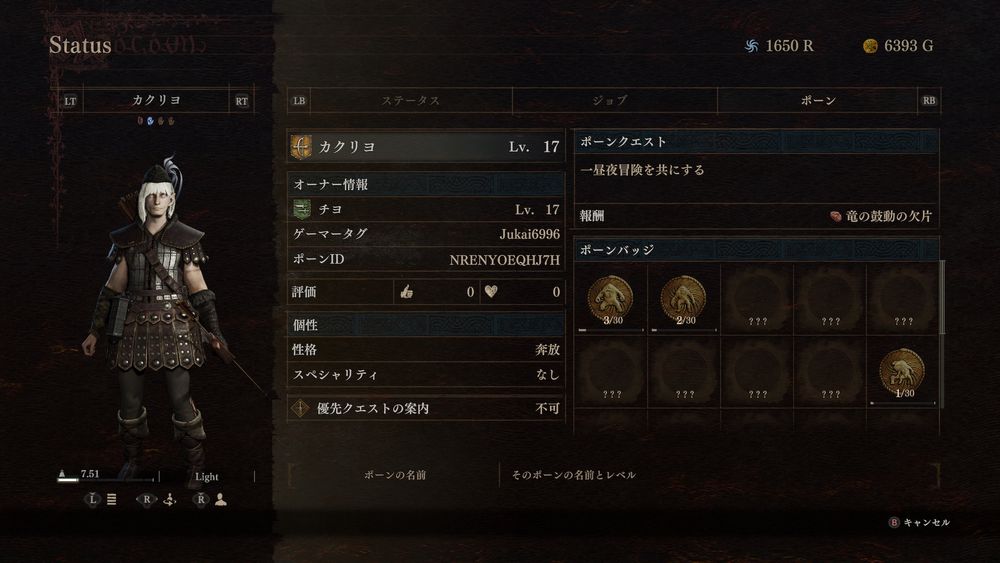The height and width of the screenshot is (563, 1000).
Task: Click the LT previous character button
Action: coord(70,101)
